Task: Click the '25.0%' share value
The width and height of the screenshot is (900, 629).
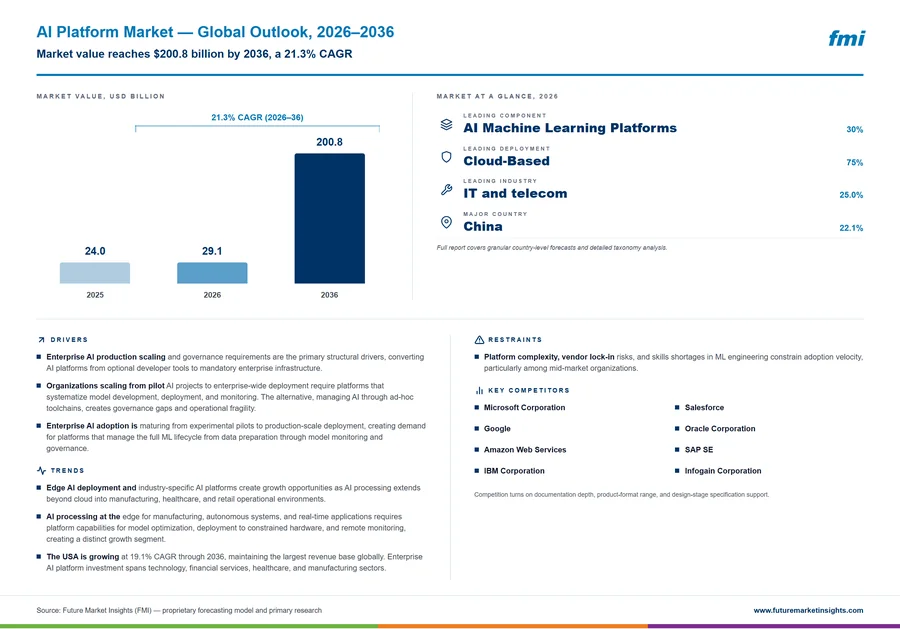Action: point(851,195)
